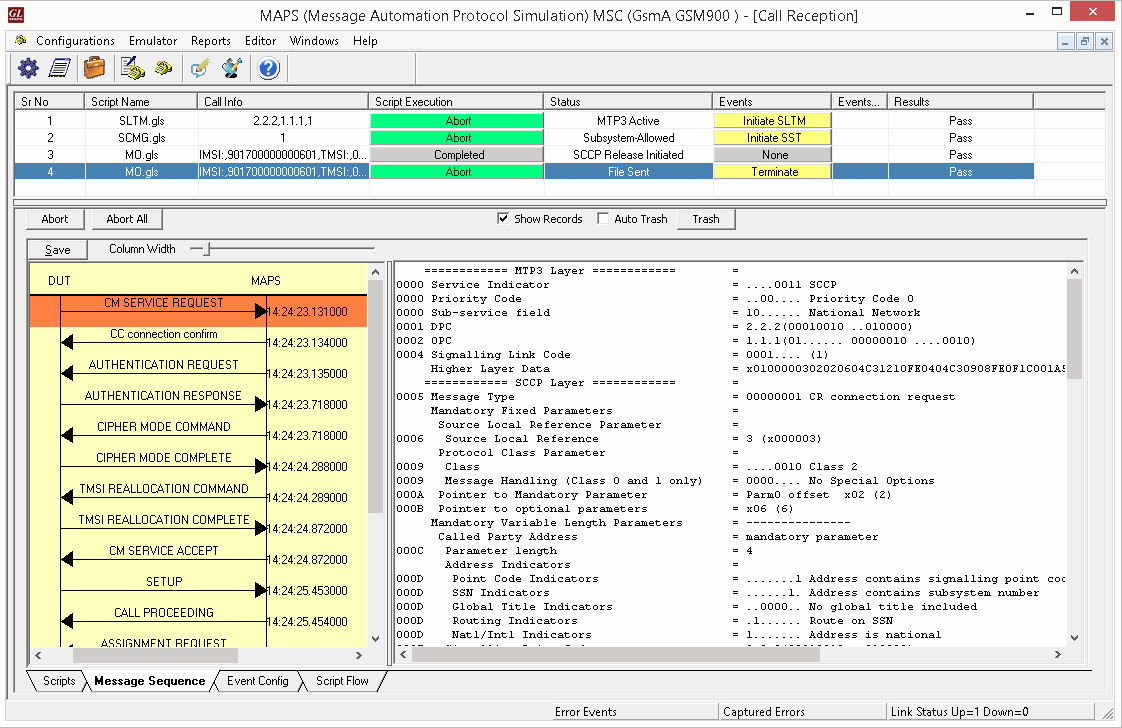Open the Reports menu
This screenshot has width=1122, height=728.
(210, 41)
